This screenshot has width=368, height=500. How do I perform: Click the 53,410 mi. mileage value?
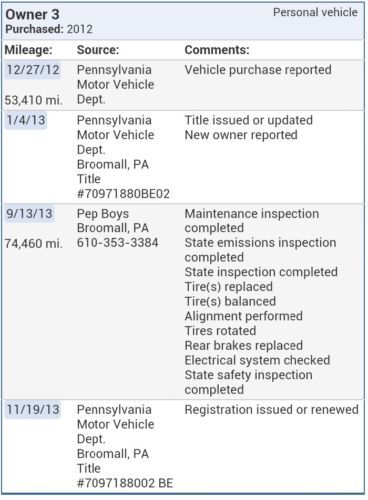coord(34,100)
